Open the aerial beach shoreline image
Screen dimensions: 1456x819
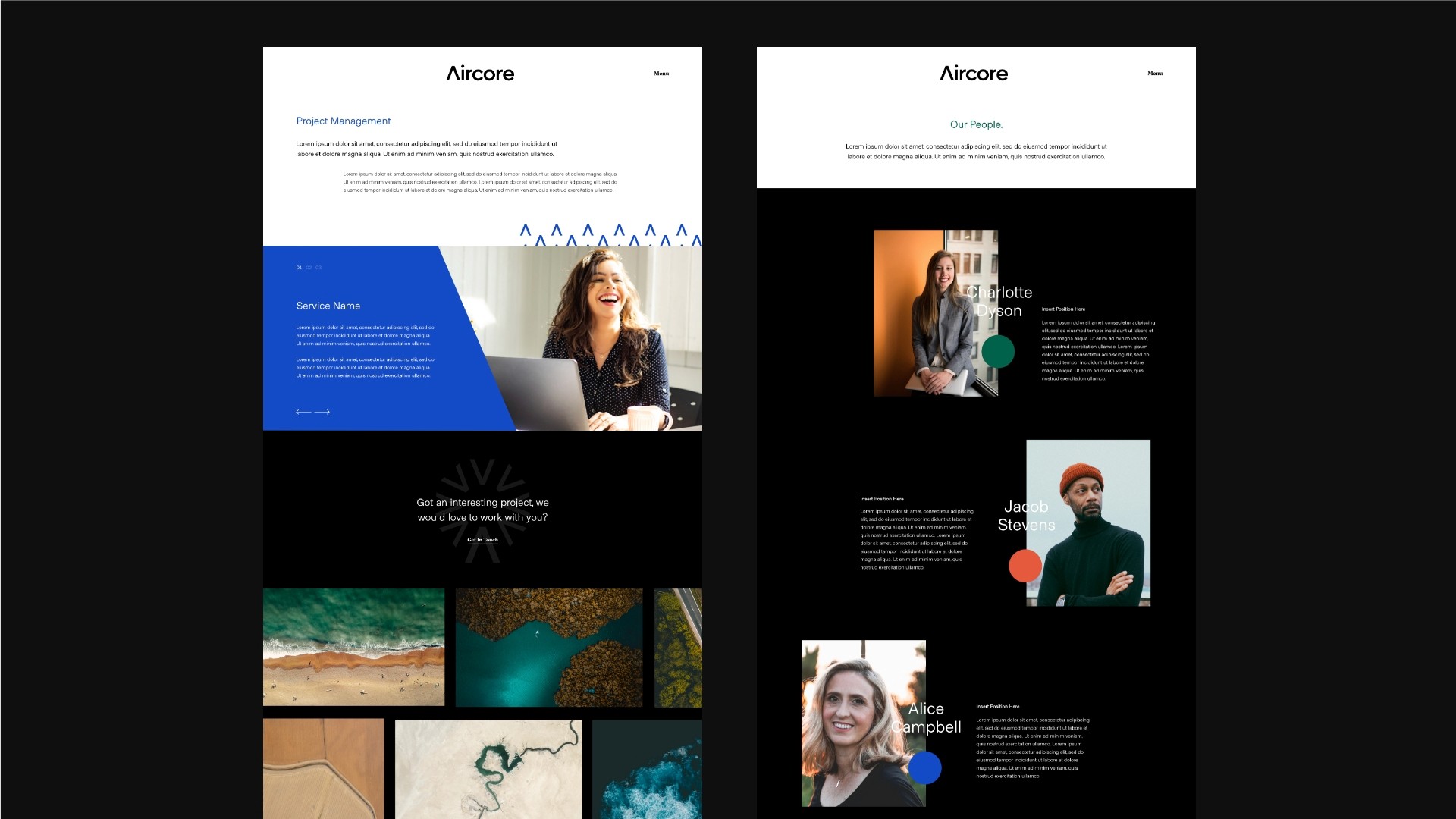pos(353,647)
